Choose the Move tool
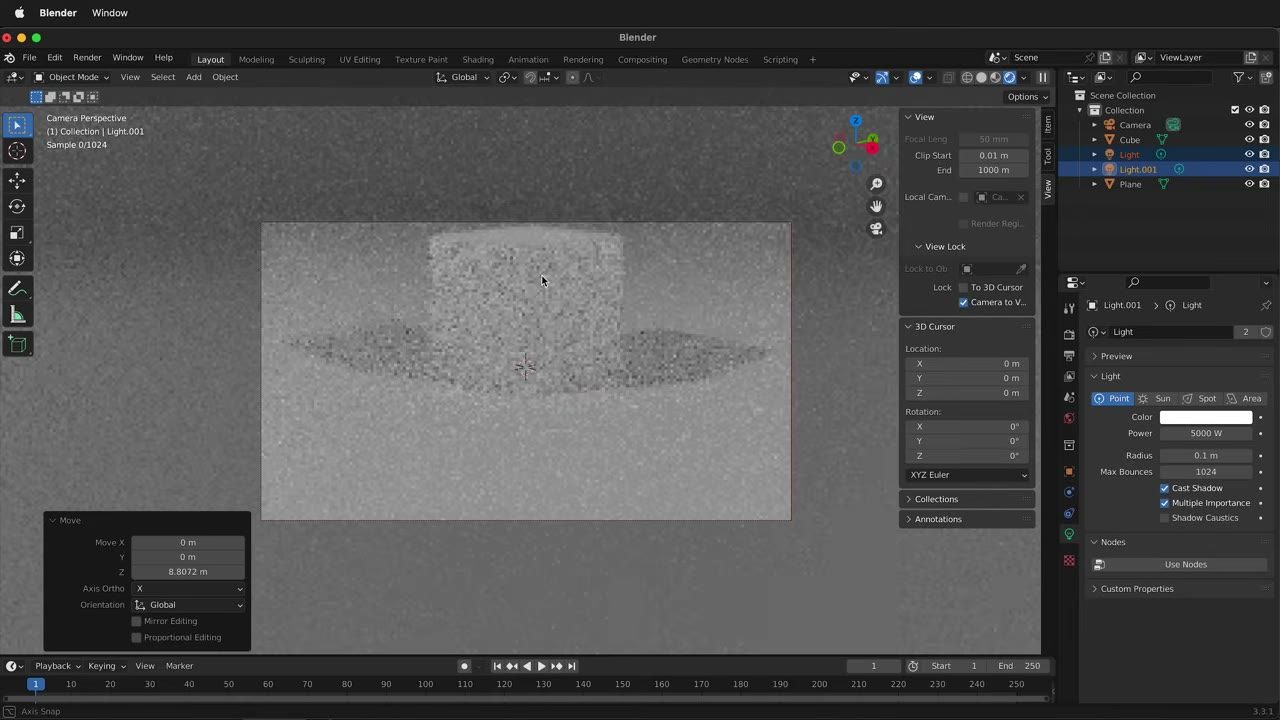Screen dimensions: 1280x720 click(x=17, y=181)
